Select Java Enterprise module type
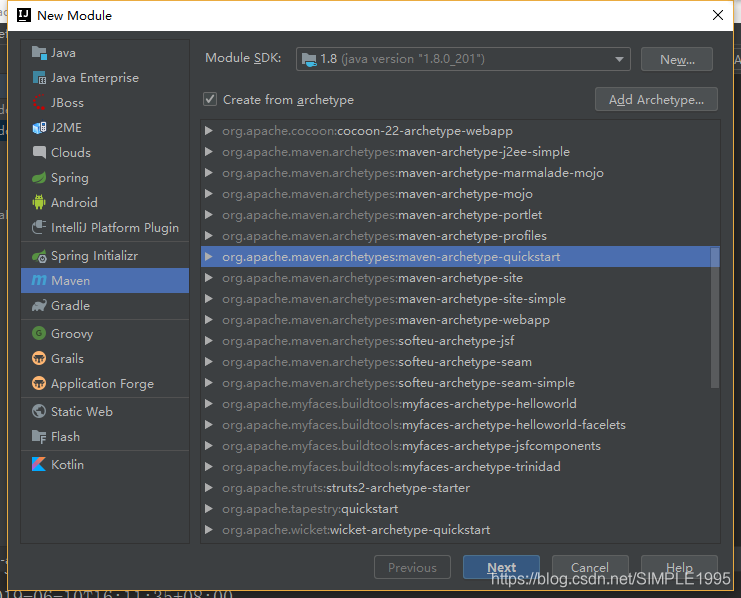The width and height of the screenshot is (741, 598). (x=105, y=78)
